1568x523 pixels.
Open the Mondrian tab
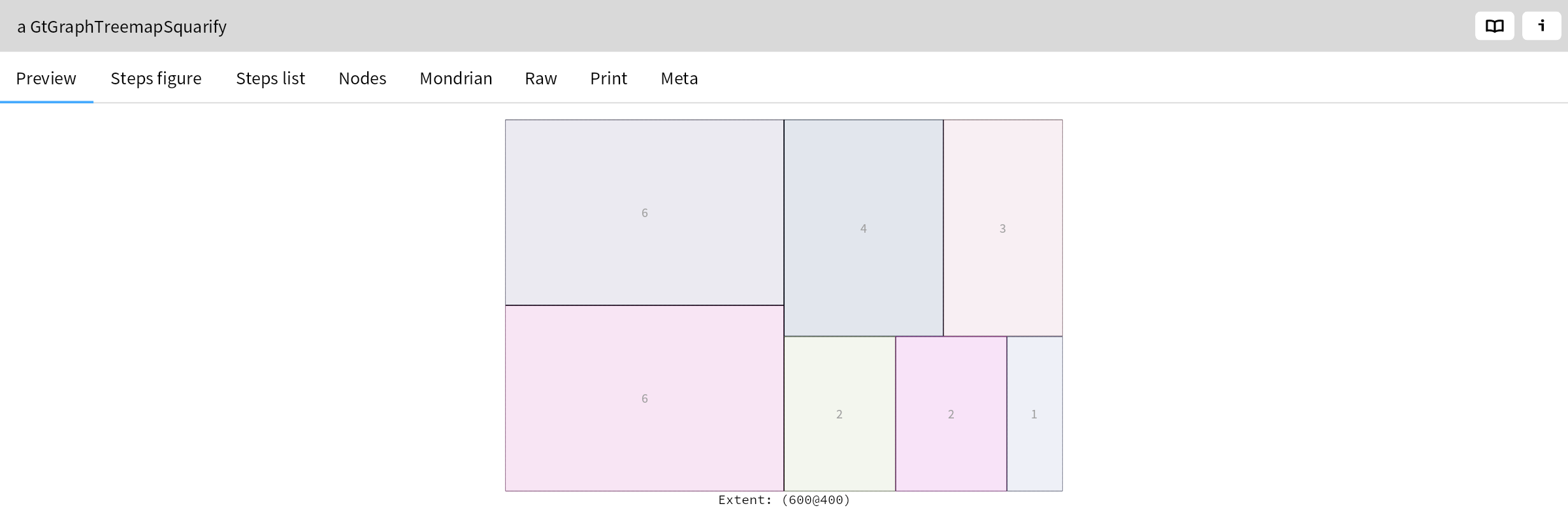tap(456, 78)
